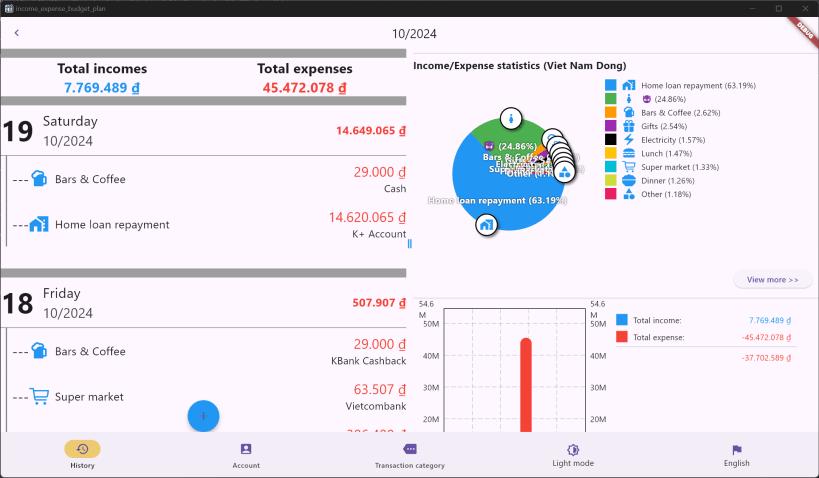Select Home loan repayment legend icon
The width and height of the screenshot is (819, 478).
(x=629, y=85)
